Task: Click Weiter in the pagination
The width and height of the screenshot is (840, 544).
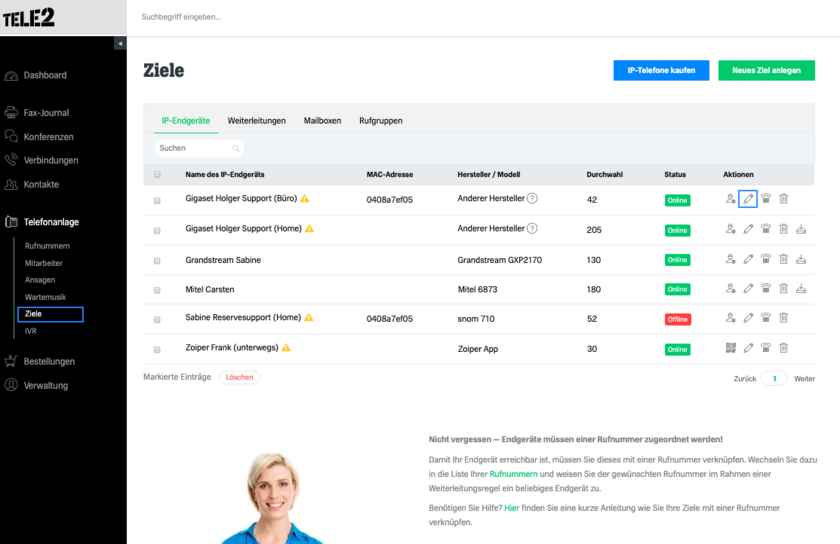Action: (804, 378)
